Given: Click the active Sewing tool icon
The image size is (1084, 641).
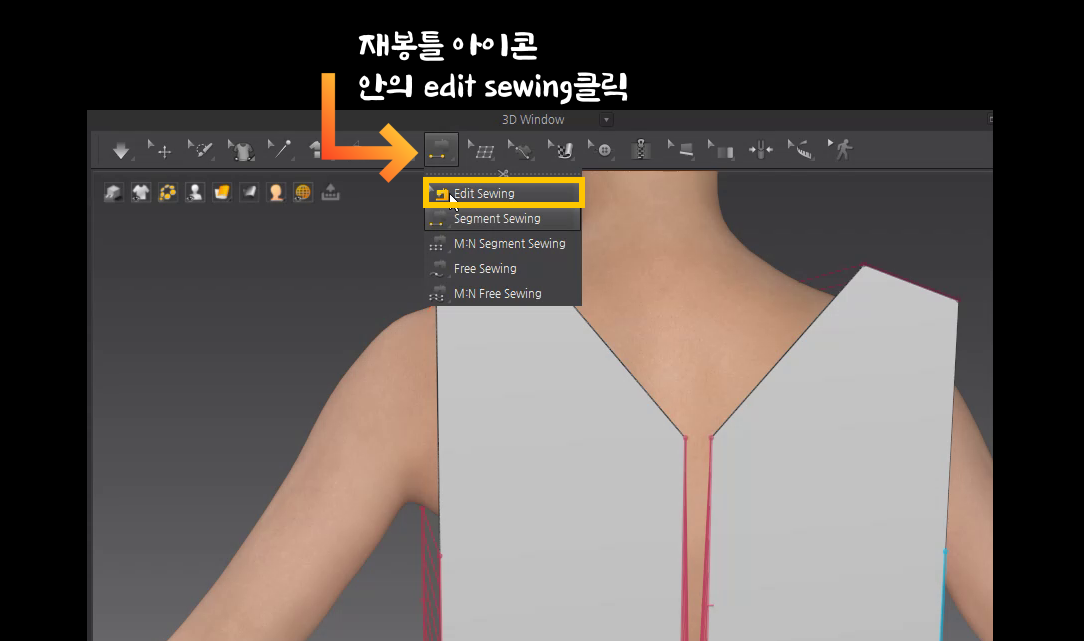Looking at the screenshot, I should [x=441, y=149].
